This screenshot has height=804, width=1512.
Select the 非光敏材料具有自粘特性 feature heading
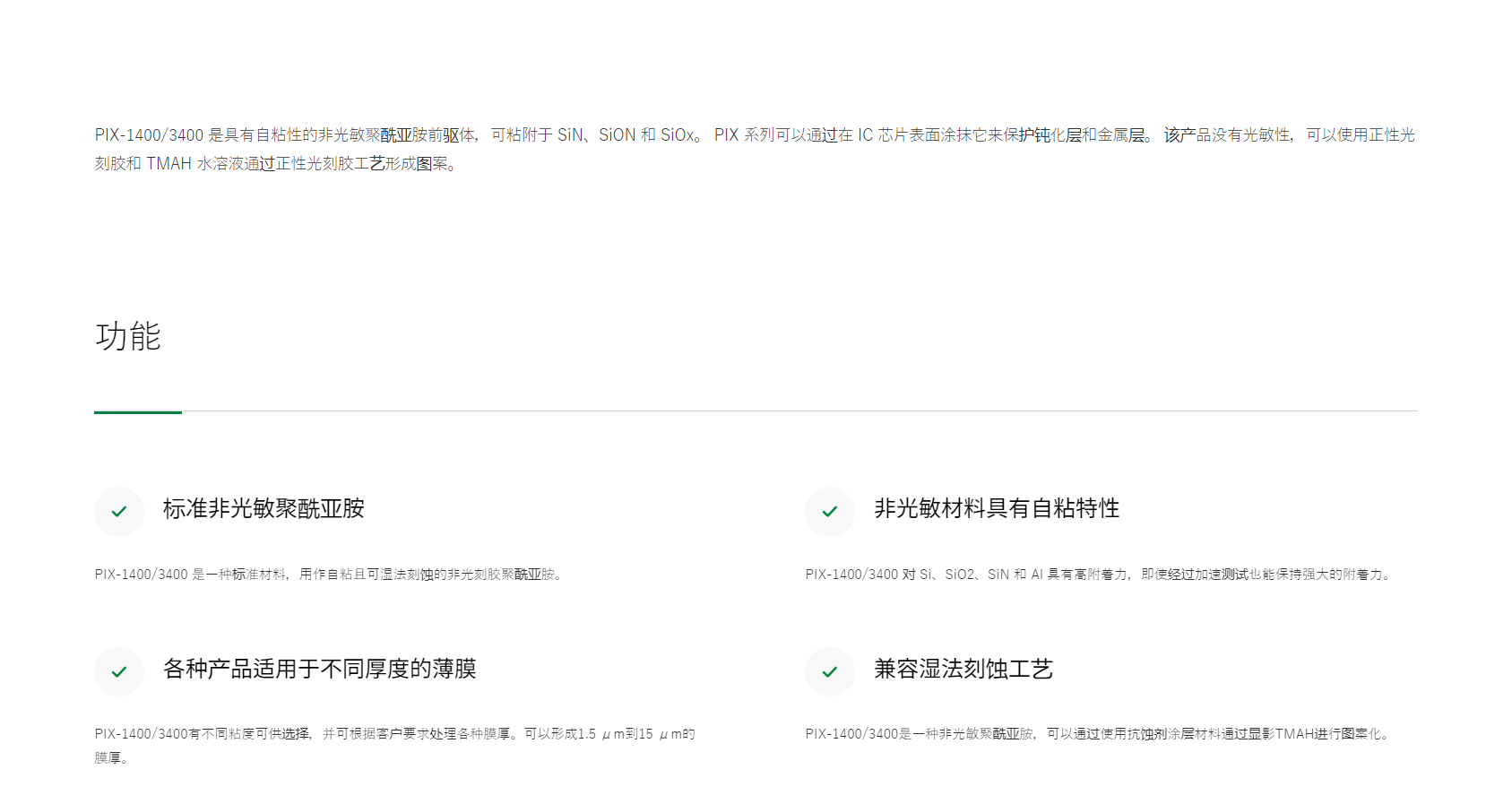tap(997, 509)
